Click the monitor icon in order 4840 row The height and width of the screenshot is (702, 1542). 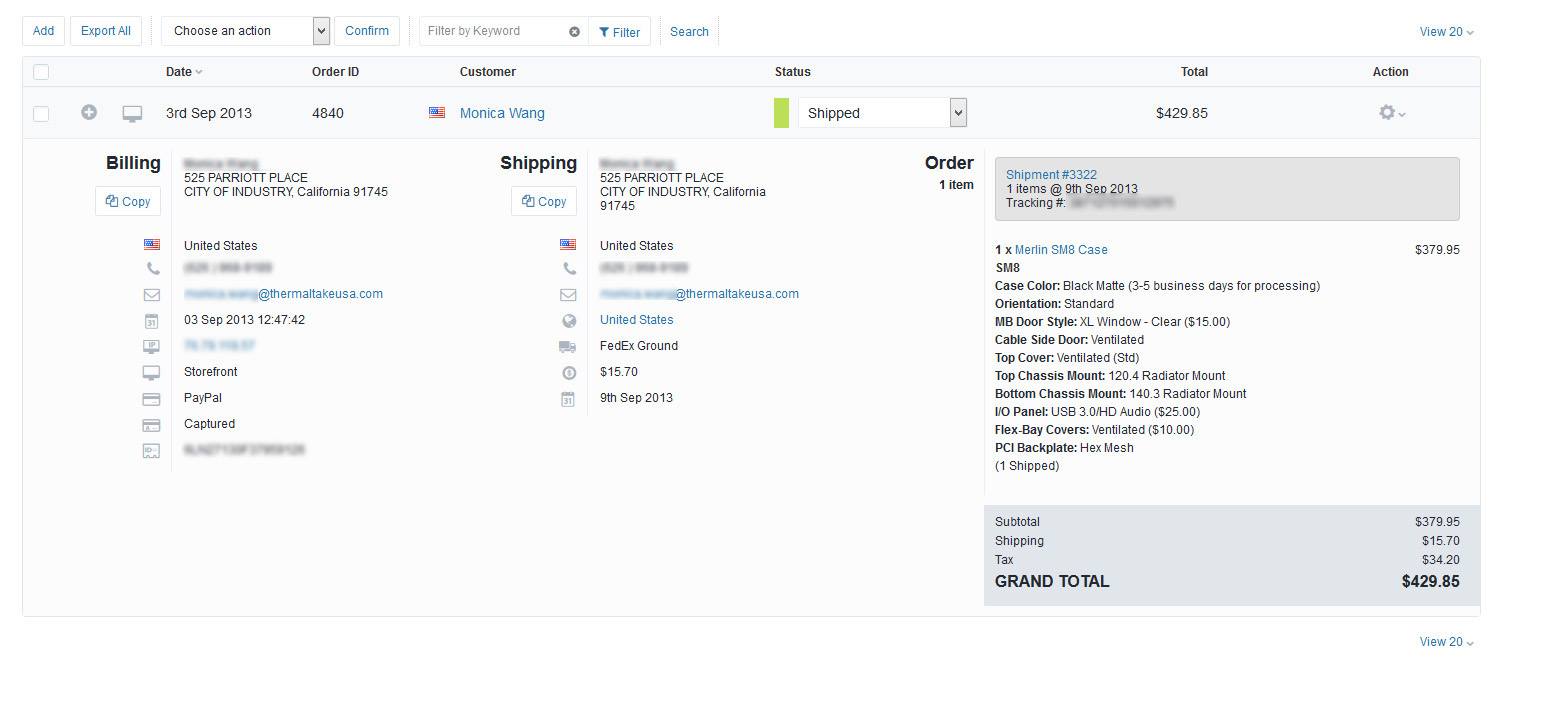click(x=132, y=114)
